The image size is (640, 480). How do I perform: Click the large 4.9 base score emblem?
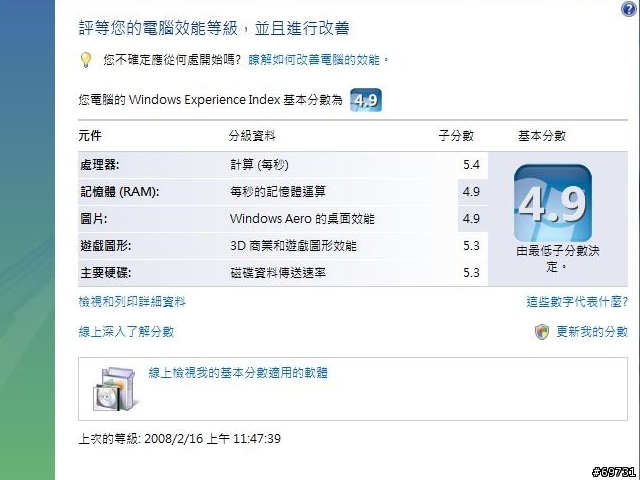[553, 203]
